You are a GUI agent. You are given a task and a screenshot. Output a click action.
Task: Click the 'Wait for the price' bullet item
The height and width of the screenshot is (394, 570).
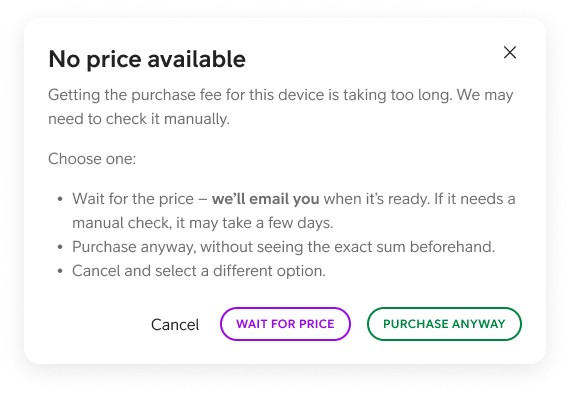pyautogui.click(x=294, y=211)
